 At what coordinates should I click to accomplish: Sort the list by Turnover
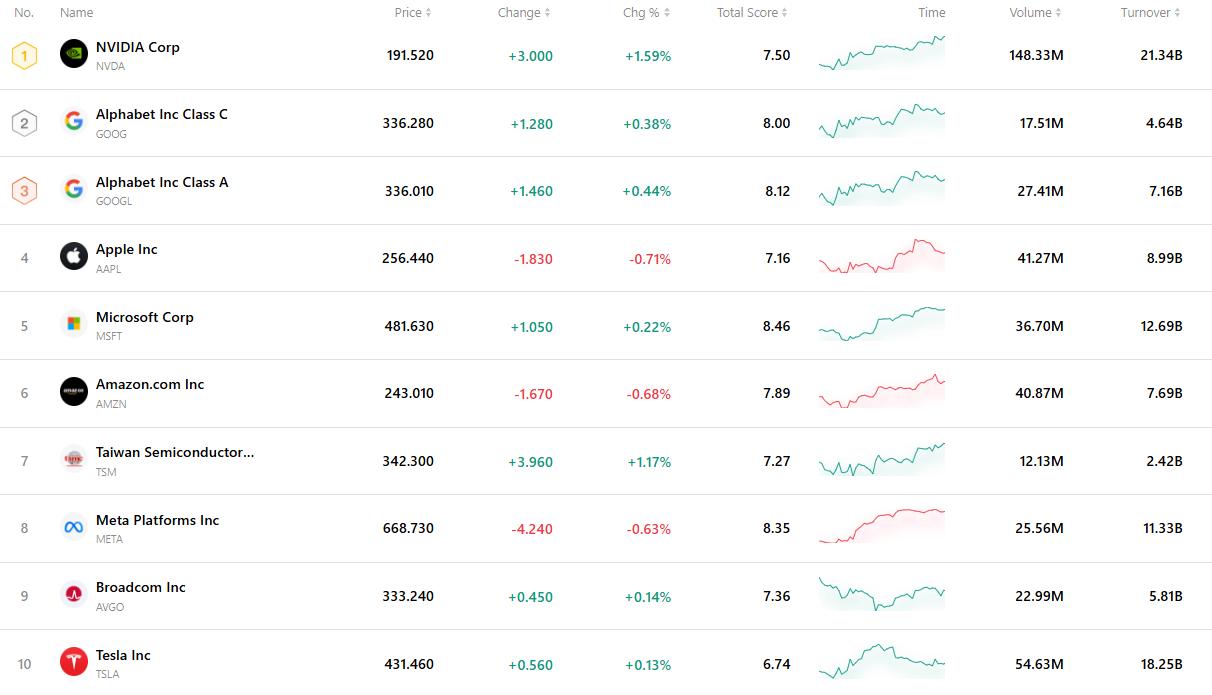(x=1150, y=13)
